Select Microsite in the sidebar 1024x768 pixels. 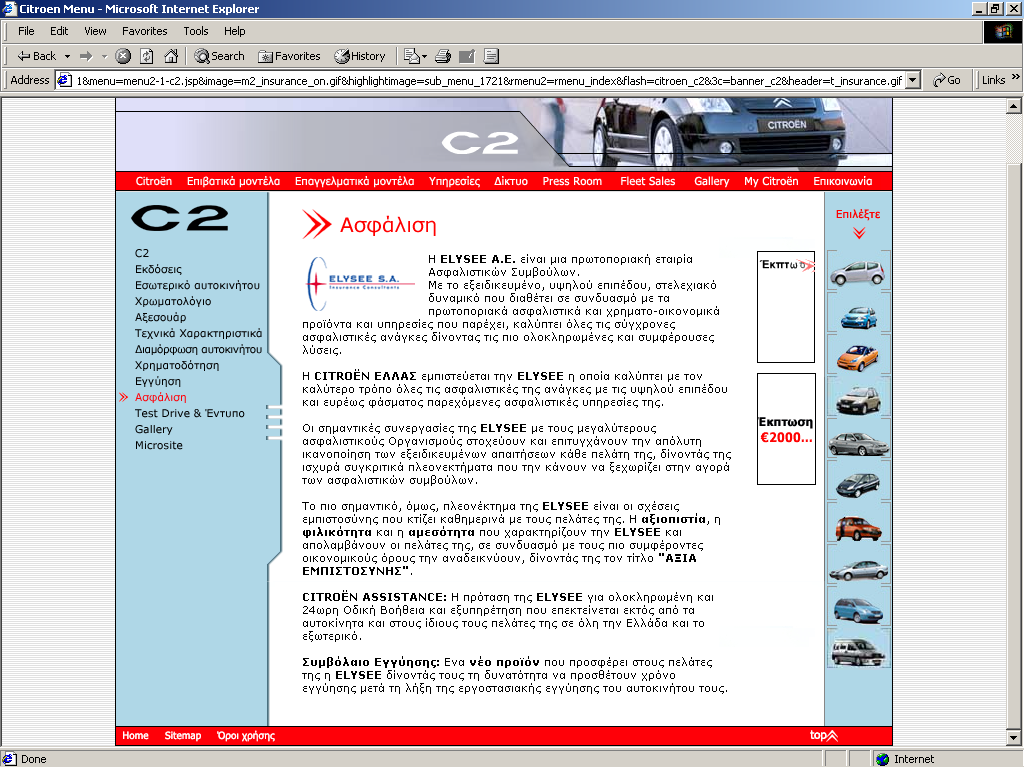[x=159, y=445]
